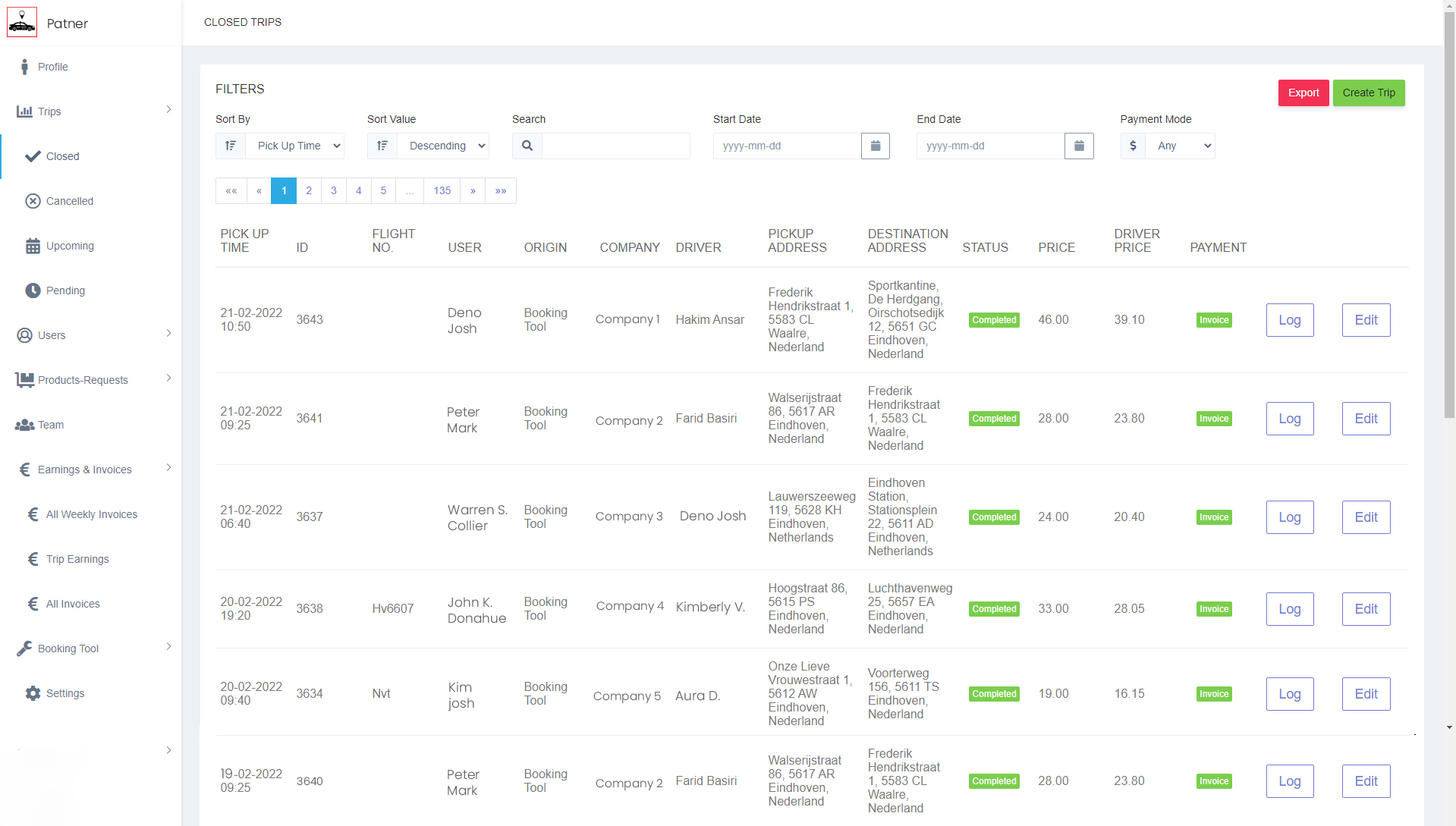This screenshot has height=826, width=1456.
Task: Click the Sort Value sort icon
Action: [382, 146]
